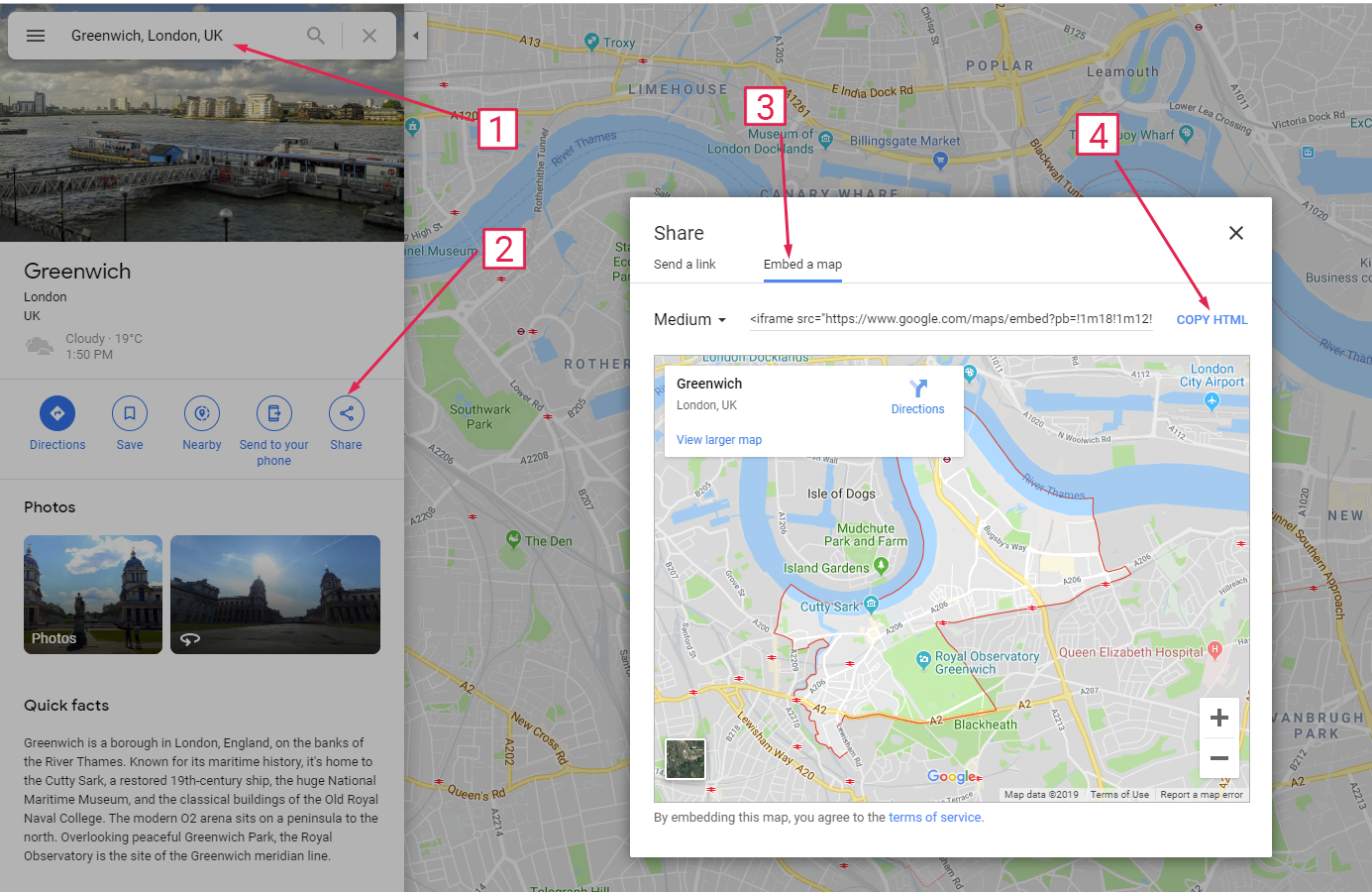This screenshot has height=892, width=1372.
Task: Open the hamburger menu
Action: (x=36, y=35)
